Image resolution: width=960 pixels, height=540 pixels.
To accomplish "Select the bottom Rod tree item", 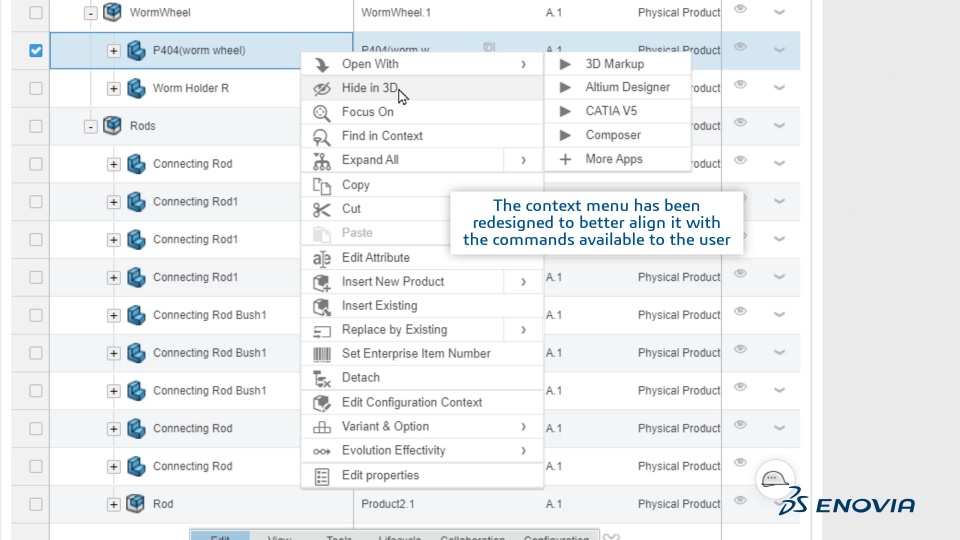I will coord(162,504).
